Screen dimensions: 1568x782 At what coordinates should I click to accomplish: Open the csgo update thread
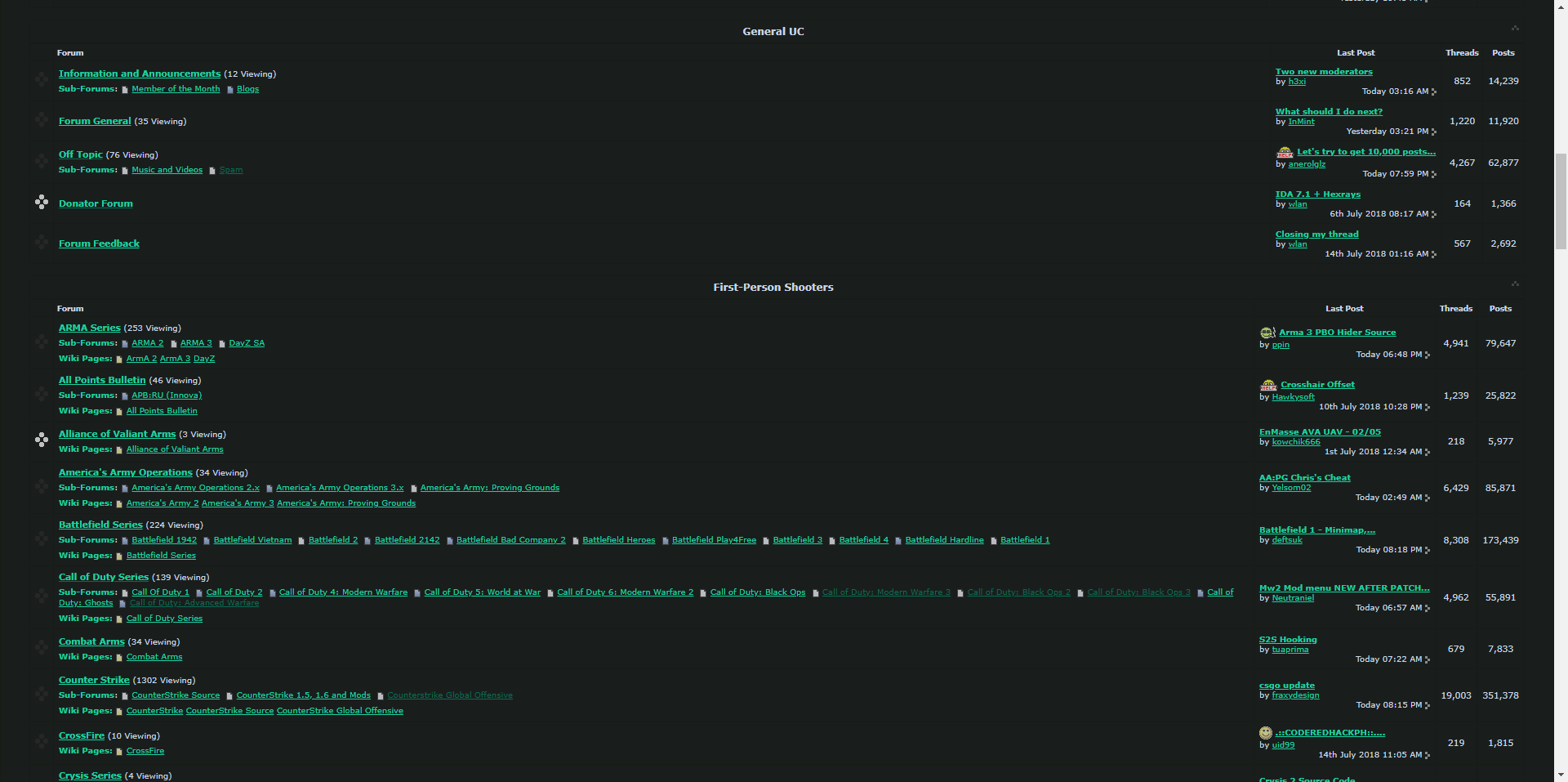click(1287, 686)
